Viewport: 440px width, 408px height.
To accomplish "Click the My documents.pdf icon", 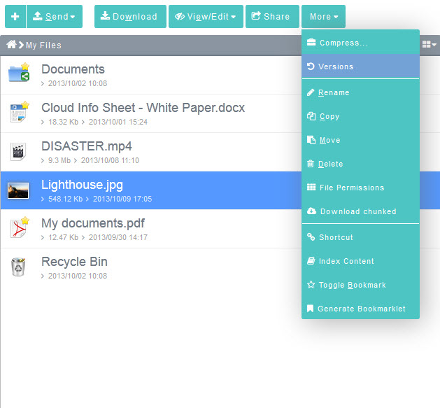I will [x=19, y=228].
